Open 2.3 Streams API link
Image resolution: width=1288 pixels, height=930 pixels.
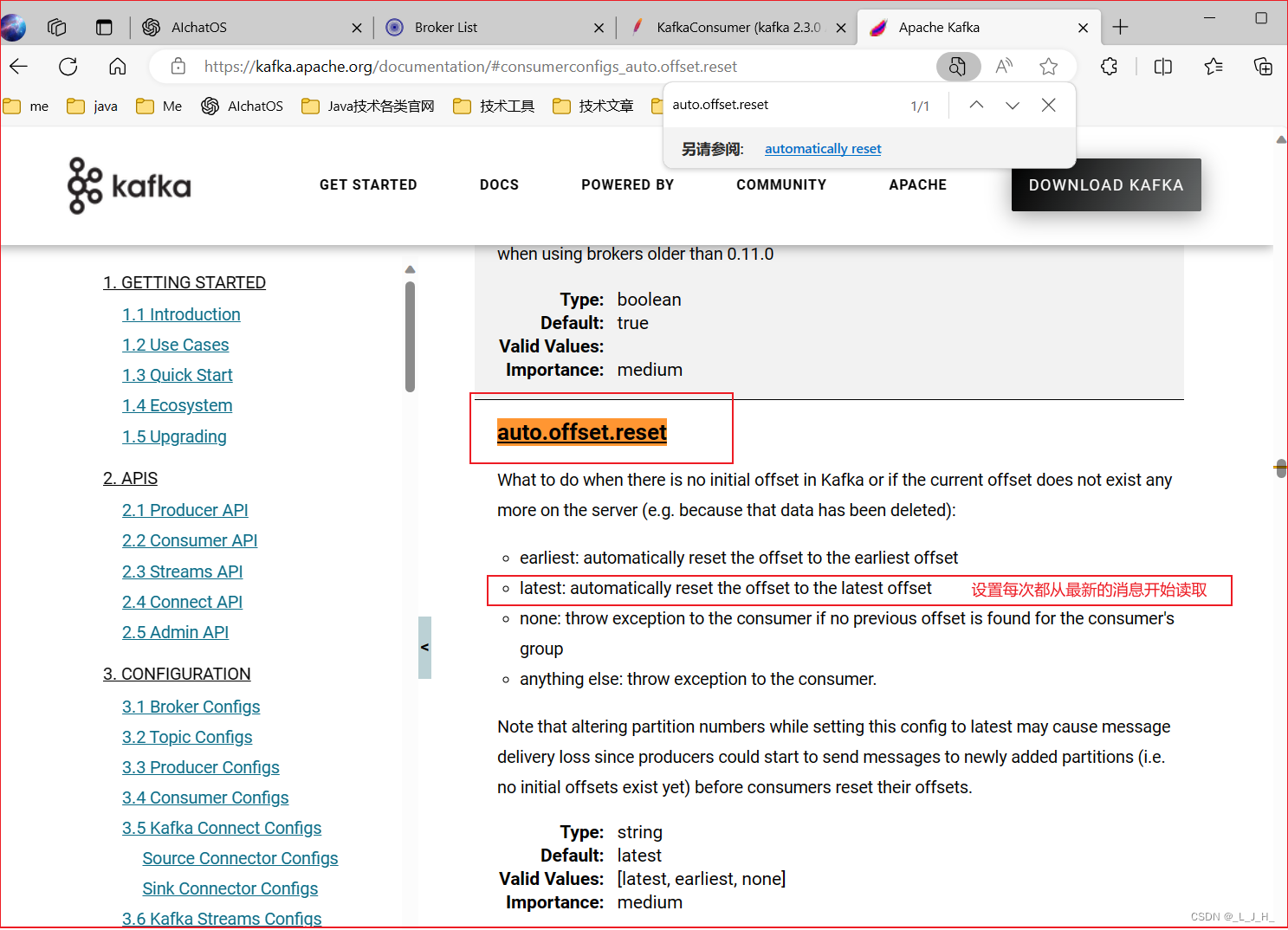click(x=182, y=572)
